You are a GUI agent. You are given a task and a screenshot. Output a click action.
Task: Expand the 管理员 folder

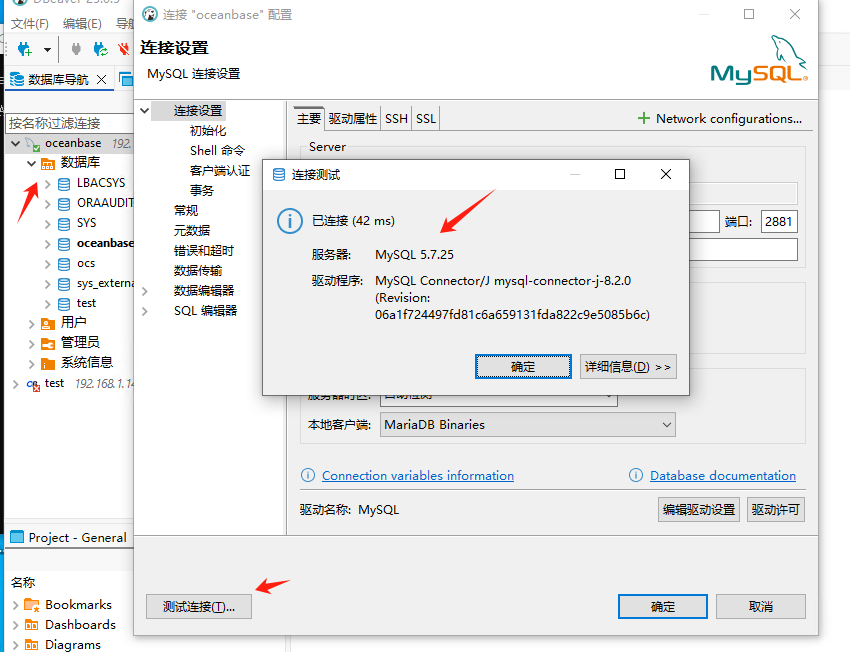(x=31, y=344)
